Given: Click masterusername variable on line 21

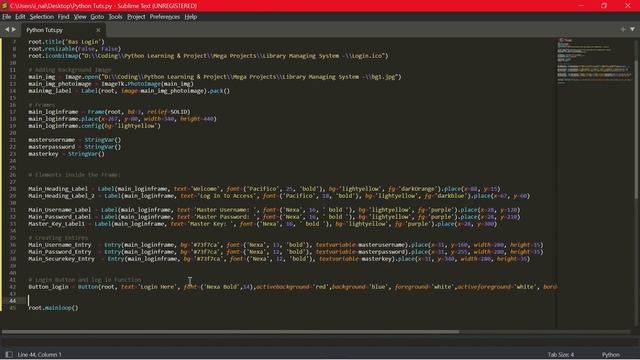Looking at the screenshot, I should click(x=51, y=140).
